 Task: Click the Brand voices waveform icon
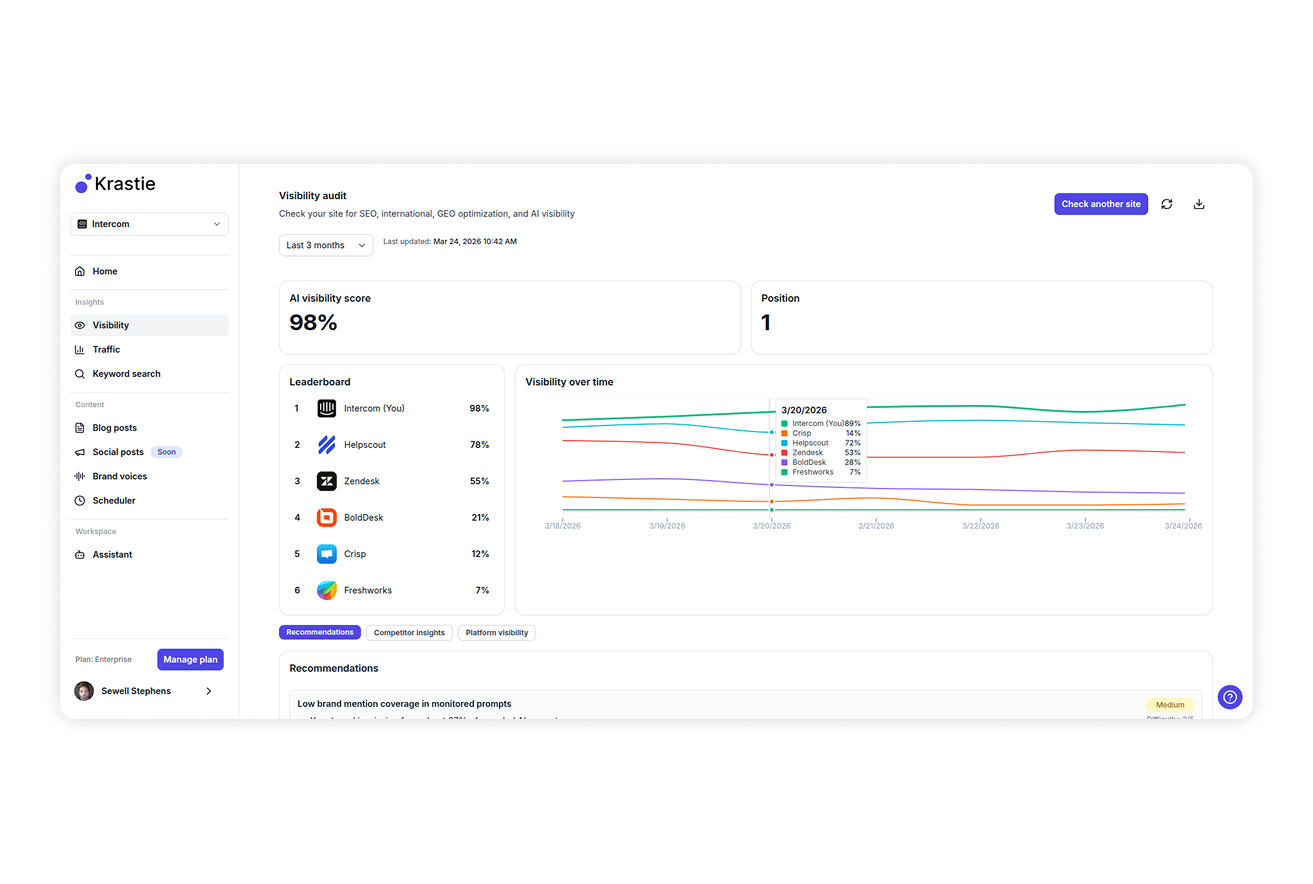click(80, 476)
